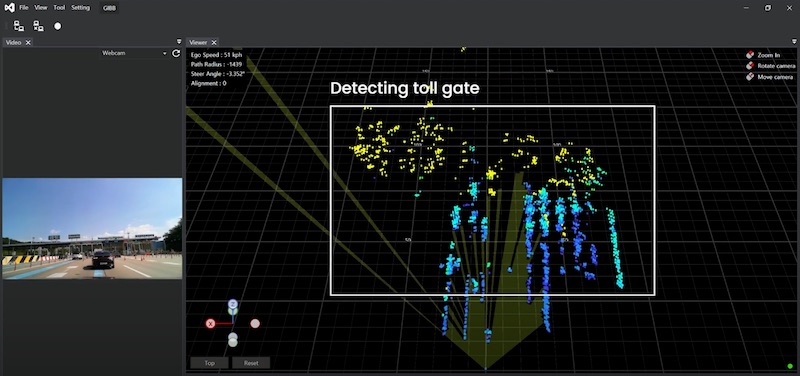Click the application logo icon
The width and height of the screenshot is (800, 376).
(x=9, y=8)
